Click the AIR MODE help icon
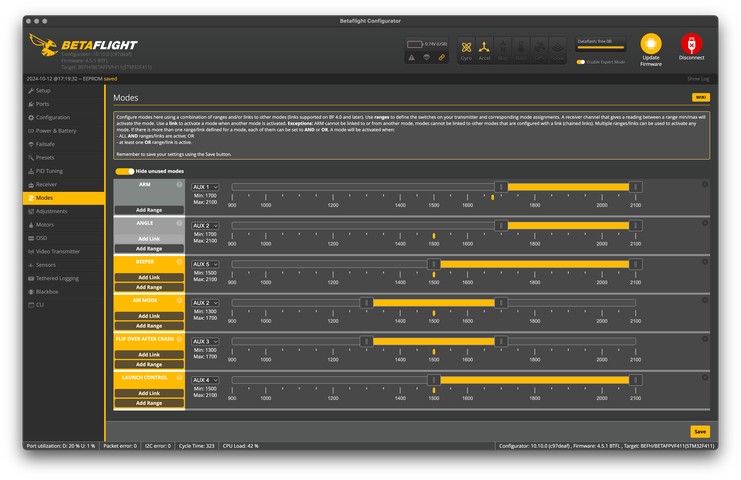The height and width of the screenshot is (480, 741). (180, 300)
